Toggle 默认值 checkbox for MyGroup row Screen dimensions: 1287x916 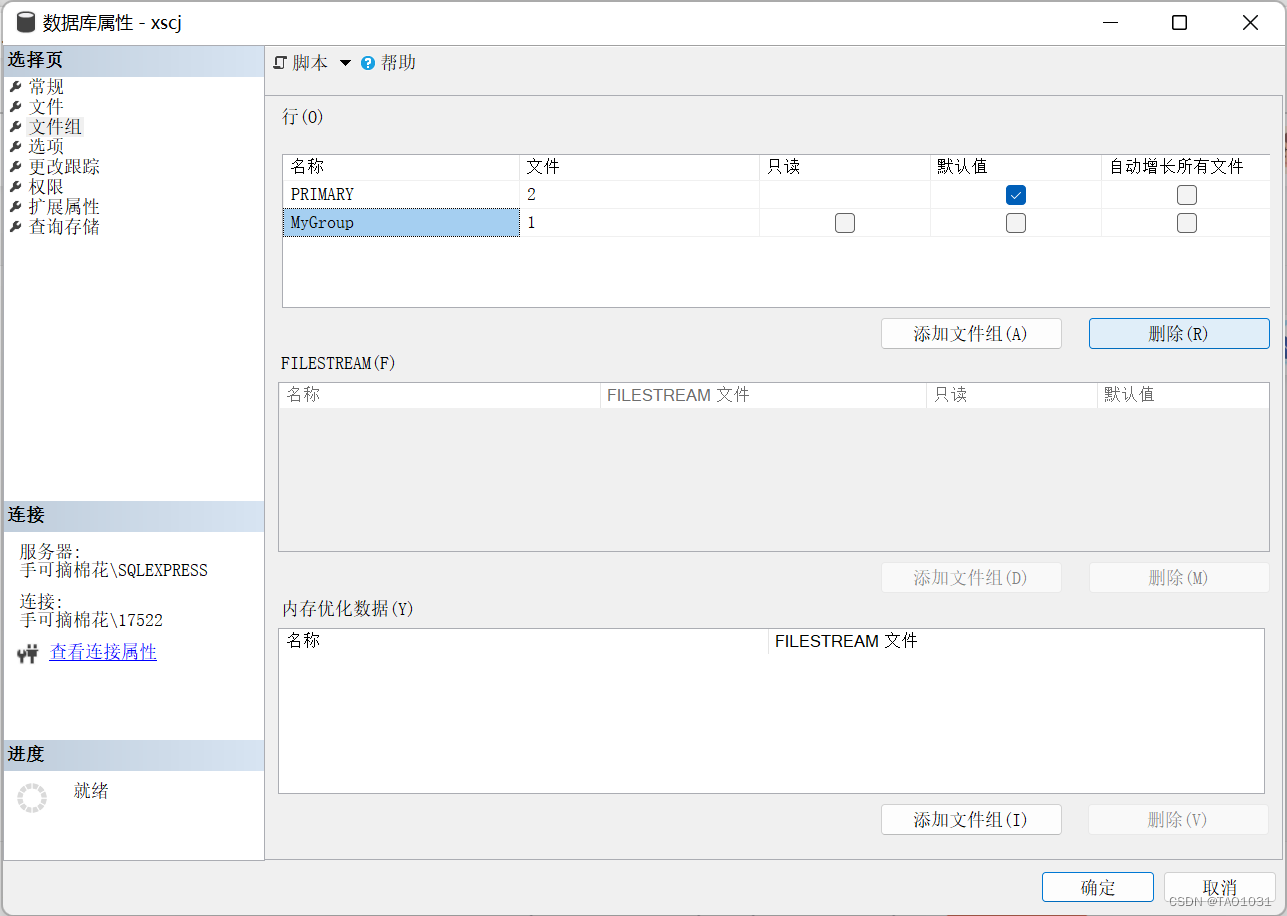click(x=1016, y=223)
